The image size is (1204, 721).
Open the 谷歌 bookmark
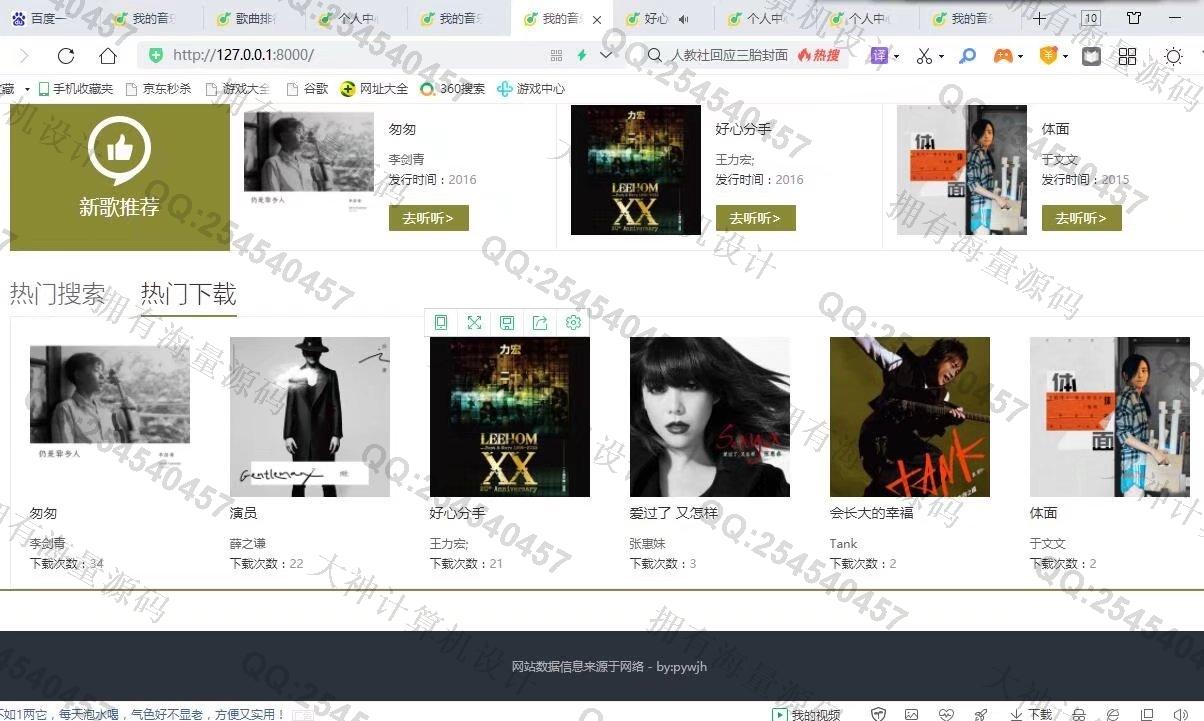307,89
